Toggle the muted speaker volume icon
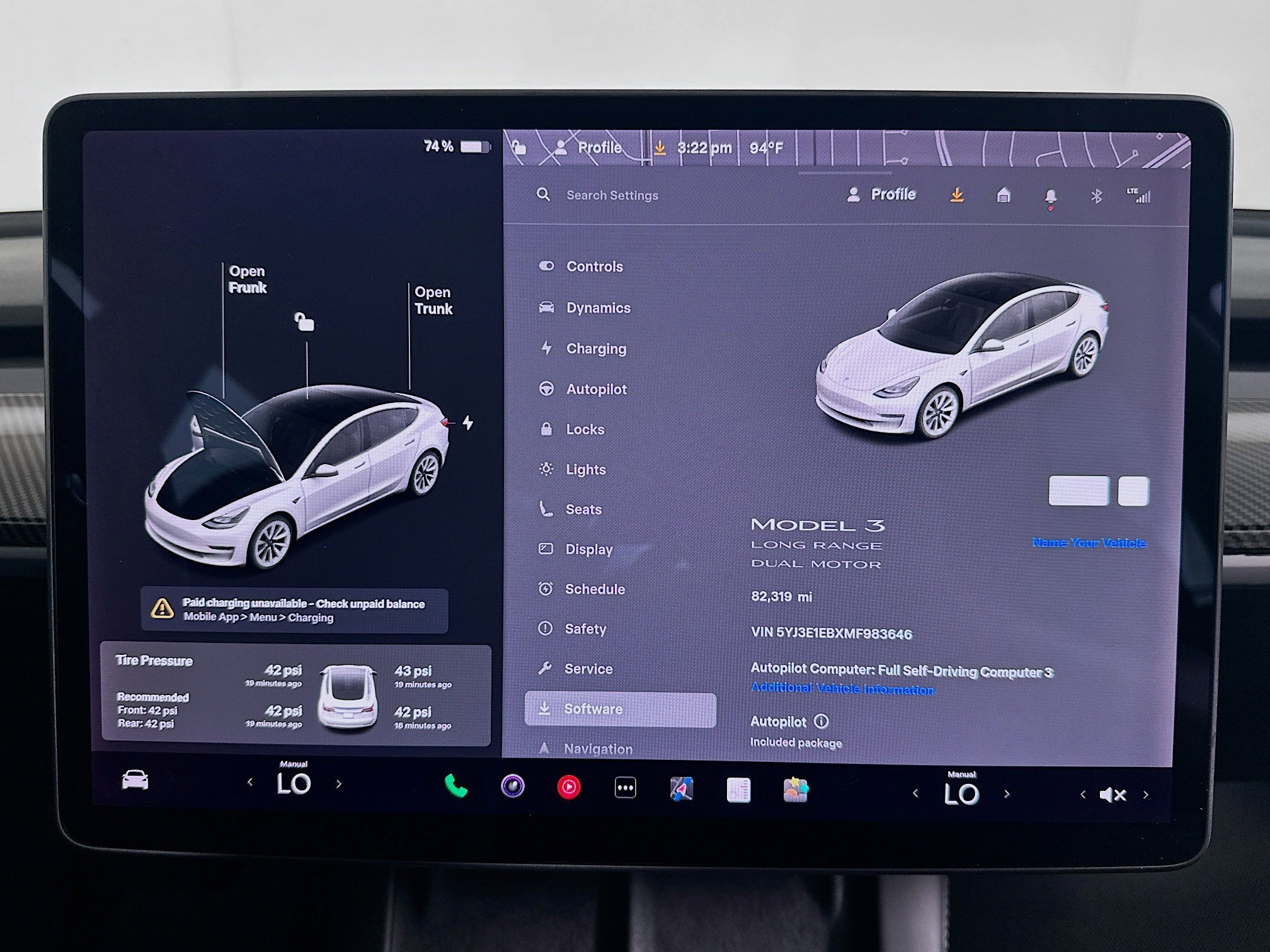Viewport: 1270px width, 952px height. point(1113,795)
